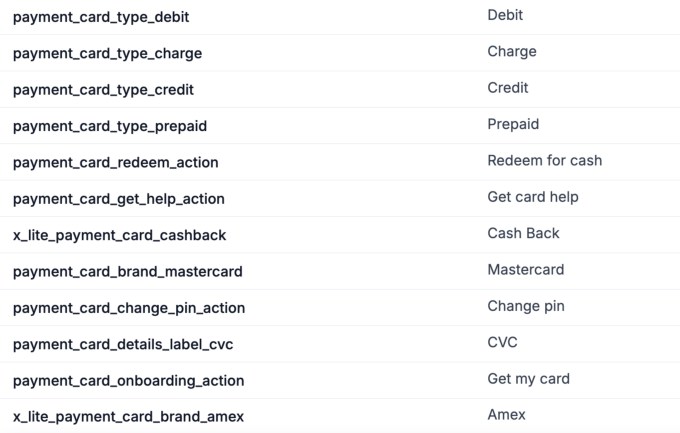The height and width of the screenshot is (433, 680).
Task: Click the Change pin value
Action: coord(526,306)
